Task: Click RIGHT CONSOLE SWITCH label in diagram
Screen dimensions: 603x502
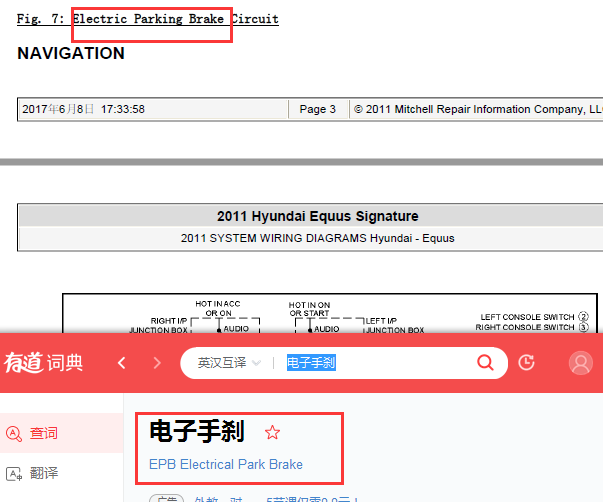Action: 525,327
